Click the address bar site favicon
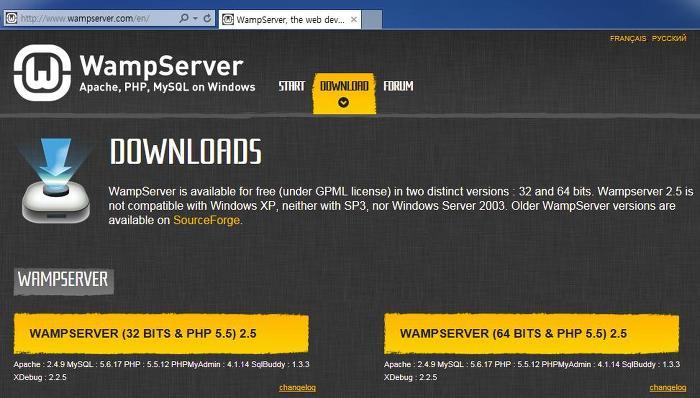Viewport: 700px width, 398px height. (11, 18)
